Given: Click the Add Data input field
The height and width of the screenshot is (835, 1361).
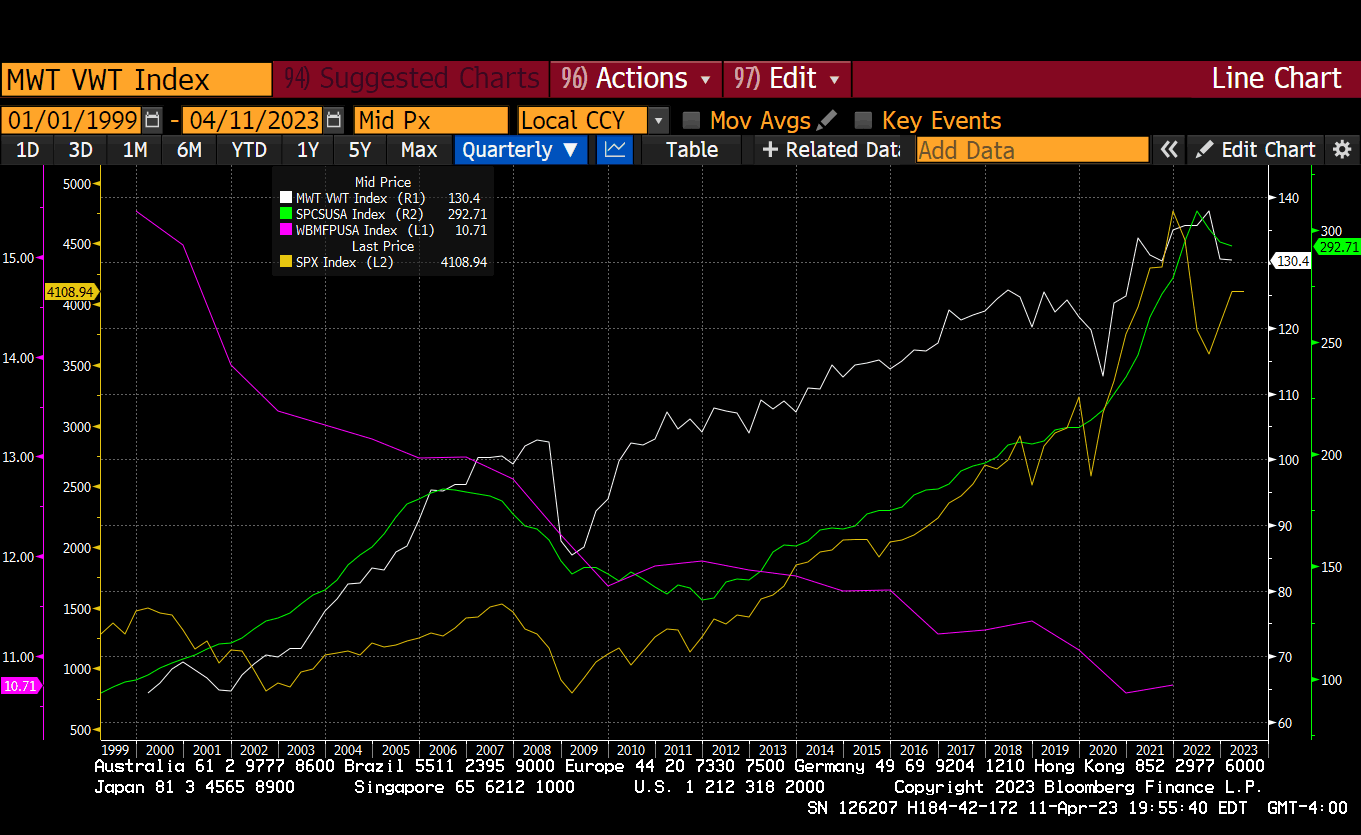Looking at the screenshot, I should click(x=1032, y=150).
